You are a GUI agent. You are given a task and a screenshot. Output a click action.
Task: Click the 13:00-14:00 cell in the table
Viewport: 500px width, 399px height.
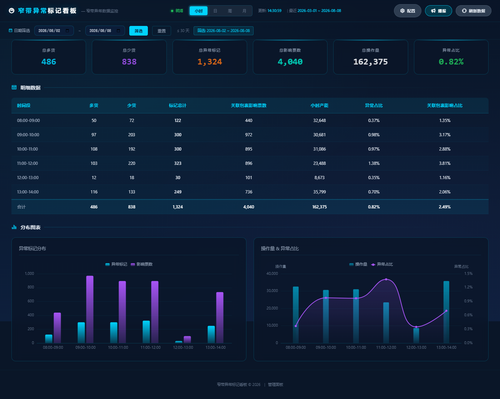(28, 192)
